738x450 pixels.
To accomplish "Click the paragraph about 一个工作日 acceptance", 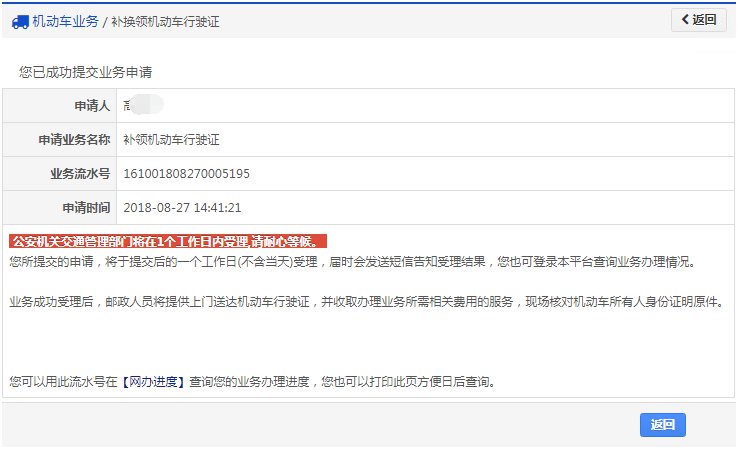I will [353, 262].
